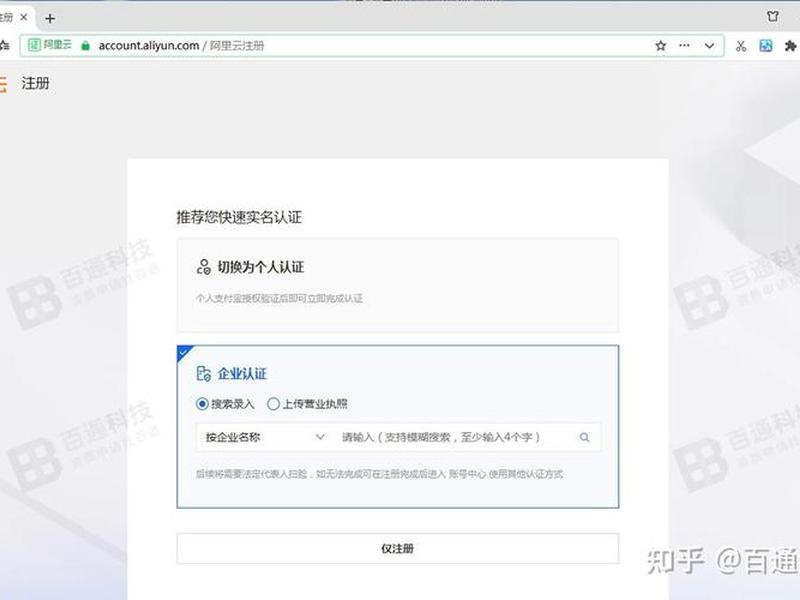The width and height of the screenshot is (800, 600).
Task: Focus the address bar URL account.aliyun.com
Action: click(148, 45)
